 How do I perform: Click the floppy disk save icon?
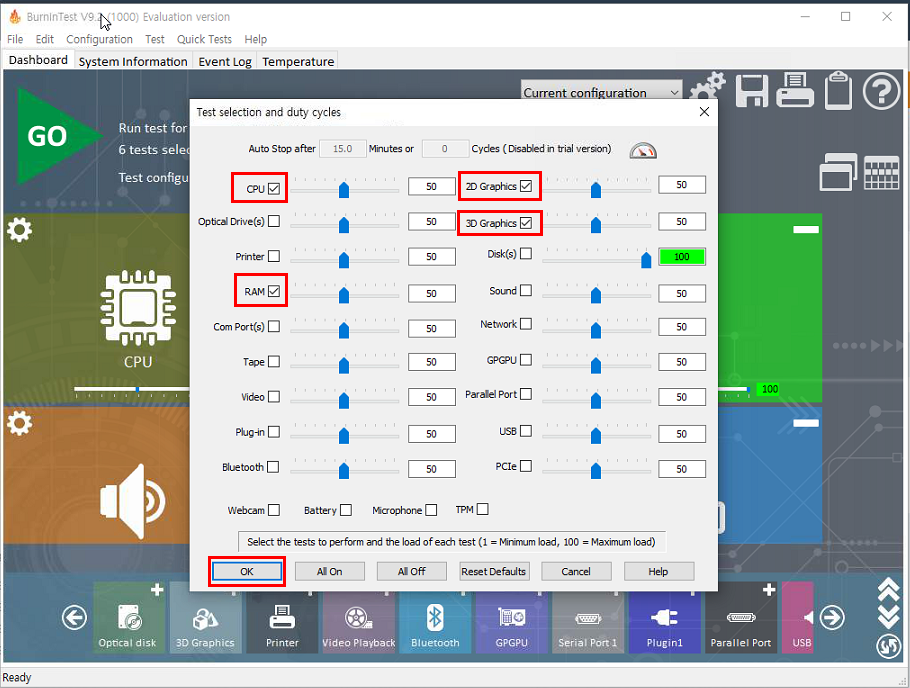tap(752, 91)
